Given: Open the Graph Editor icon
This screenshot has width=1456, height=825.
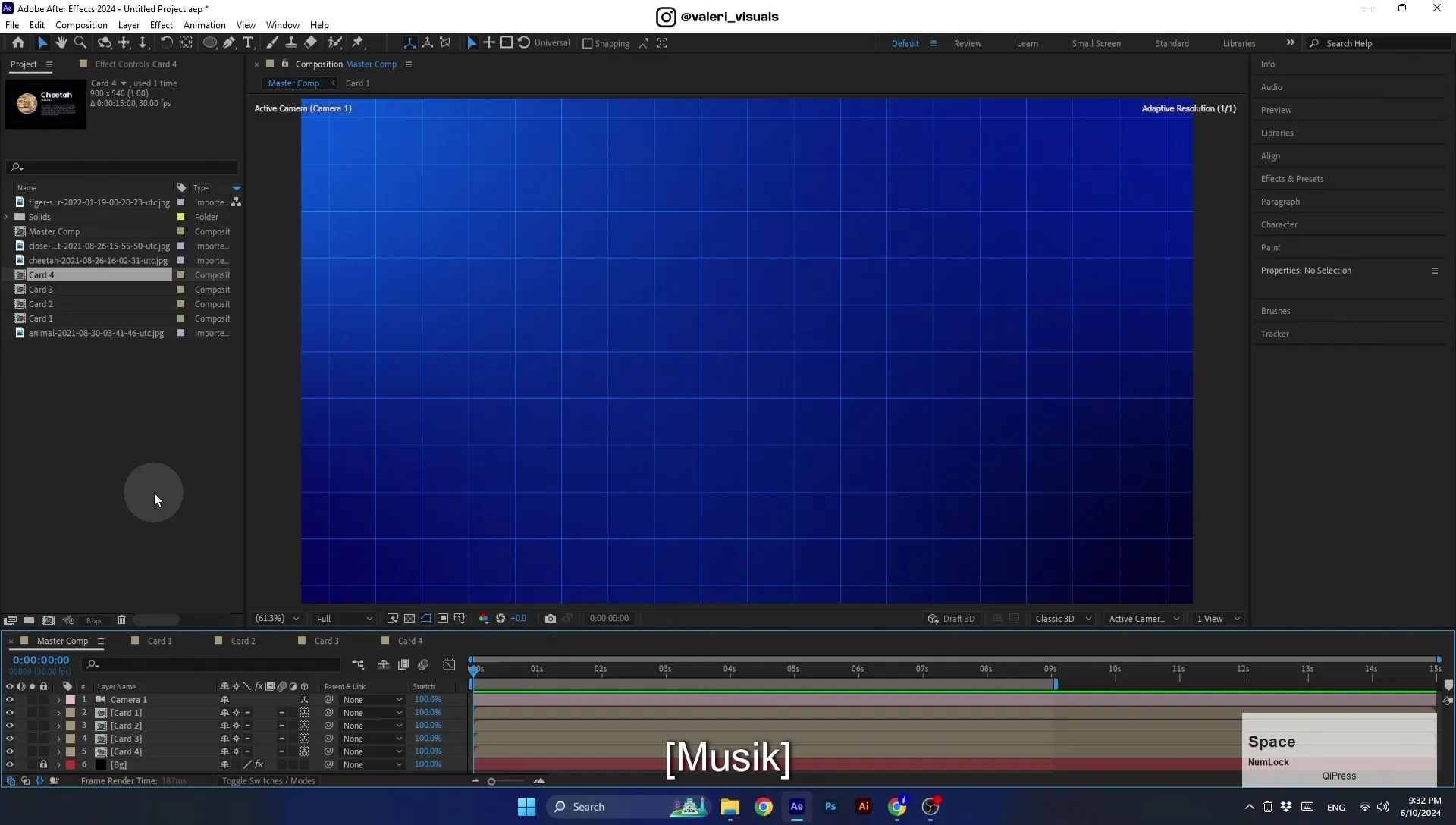Looking at the screenshot, I should click(450, 665).
